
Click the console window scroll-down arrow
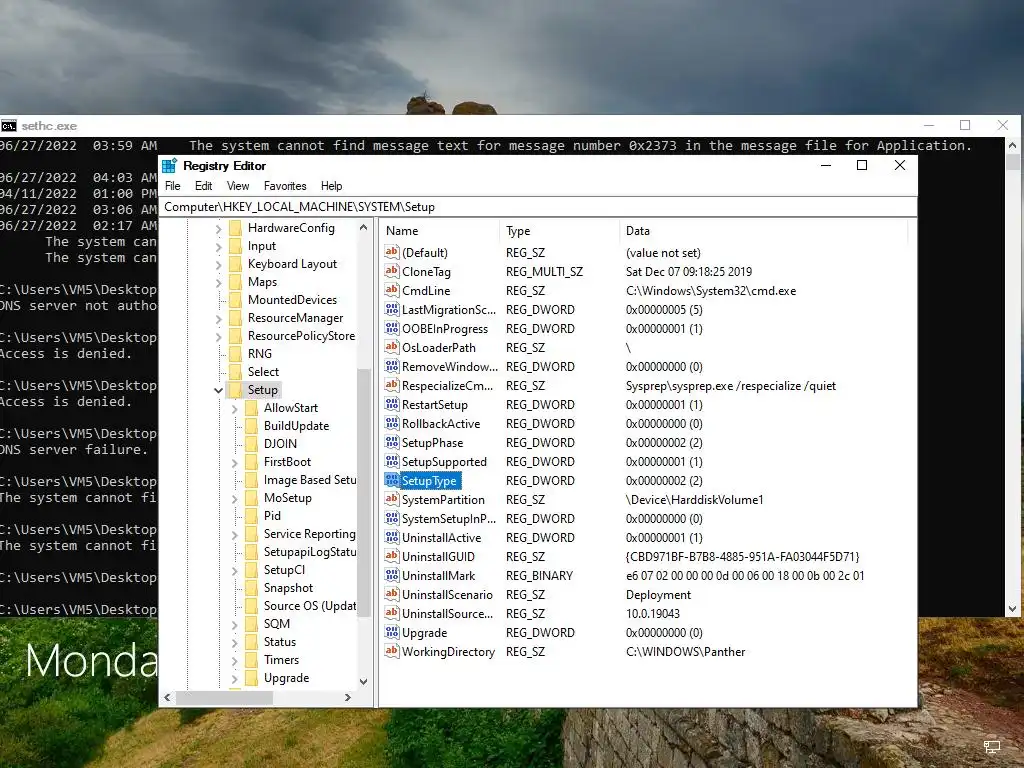[1012, 609]
